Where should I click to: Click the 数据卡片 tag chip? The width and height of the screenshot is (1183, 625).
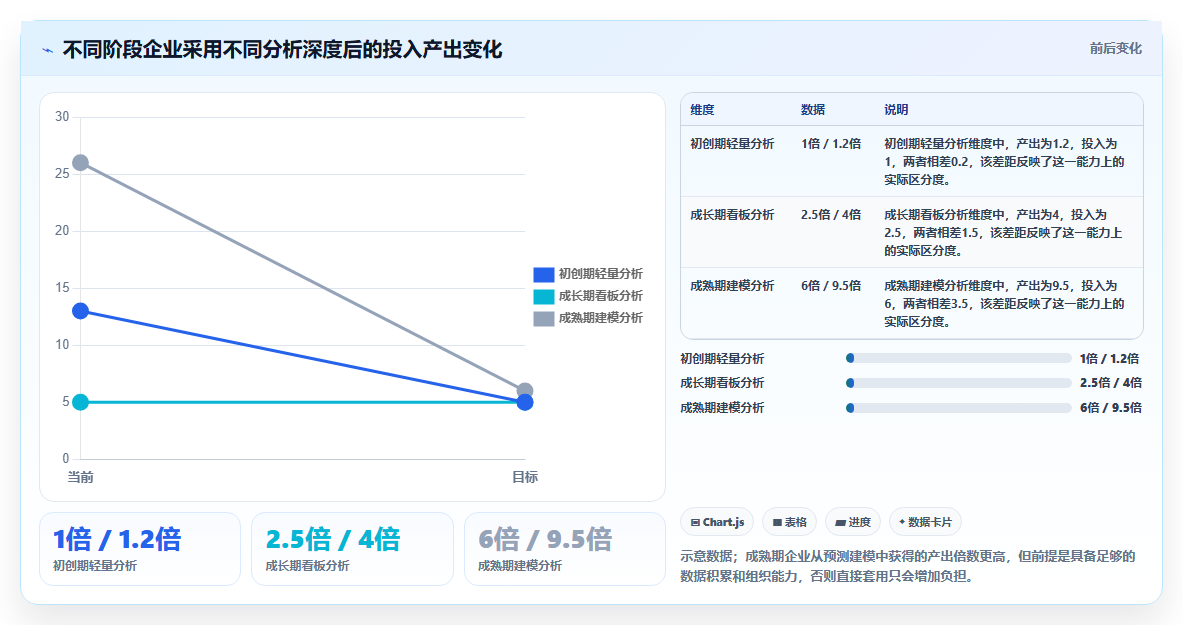(925, 522)
